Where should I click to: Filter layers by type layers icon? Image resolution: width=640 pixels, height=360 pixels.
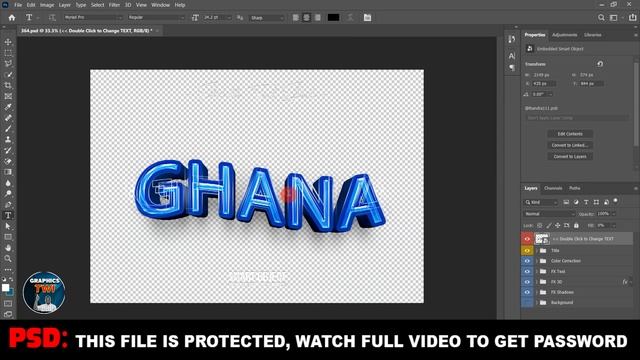tap(586, 202)
